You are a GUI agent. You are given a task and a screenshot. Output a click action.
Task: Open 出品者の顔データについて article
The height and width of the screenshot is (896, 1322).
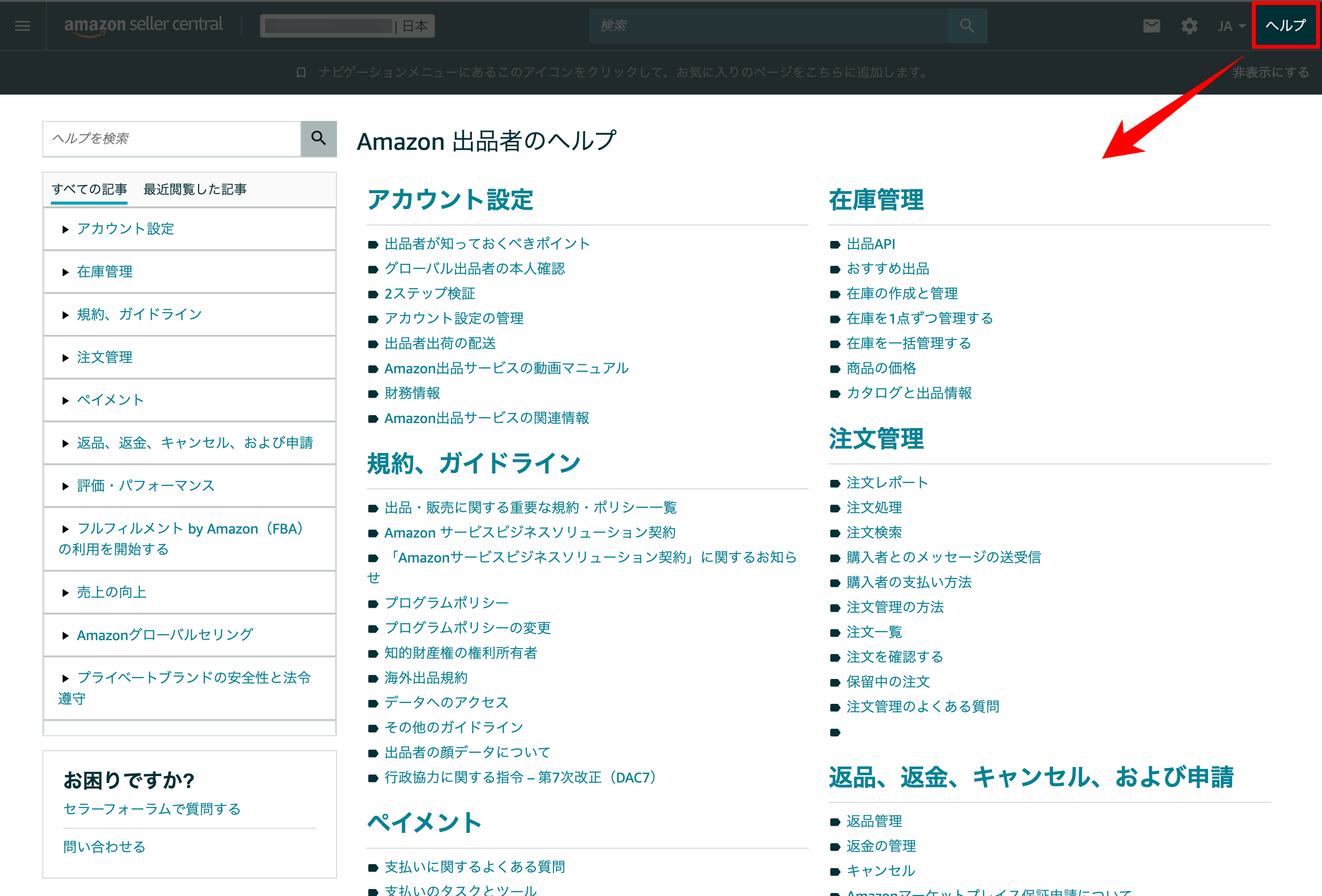tap(467, 752)
